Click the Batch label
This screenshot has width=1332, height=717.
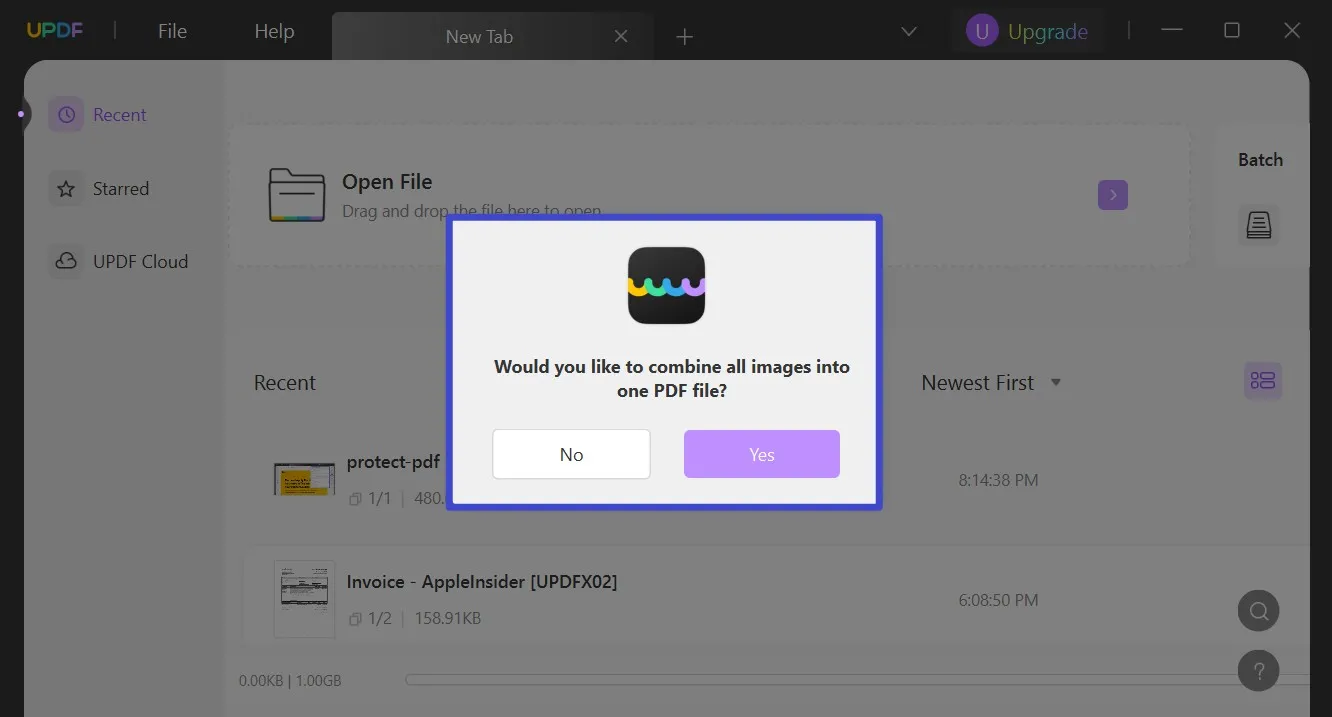[1260, 160]
